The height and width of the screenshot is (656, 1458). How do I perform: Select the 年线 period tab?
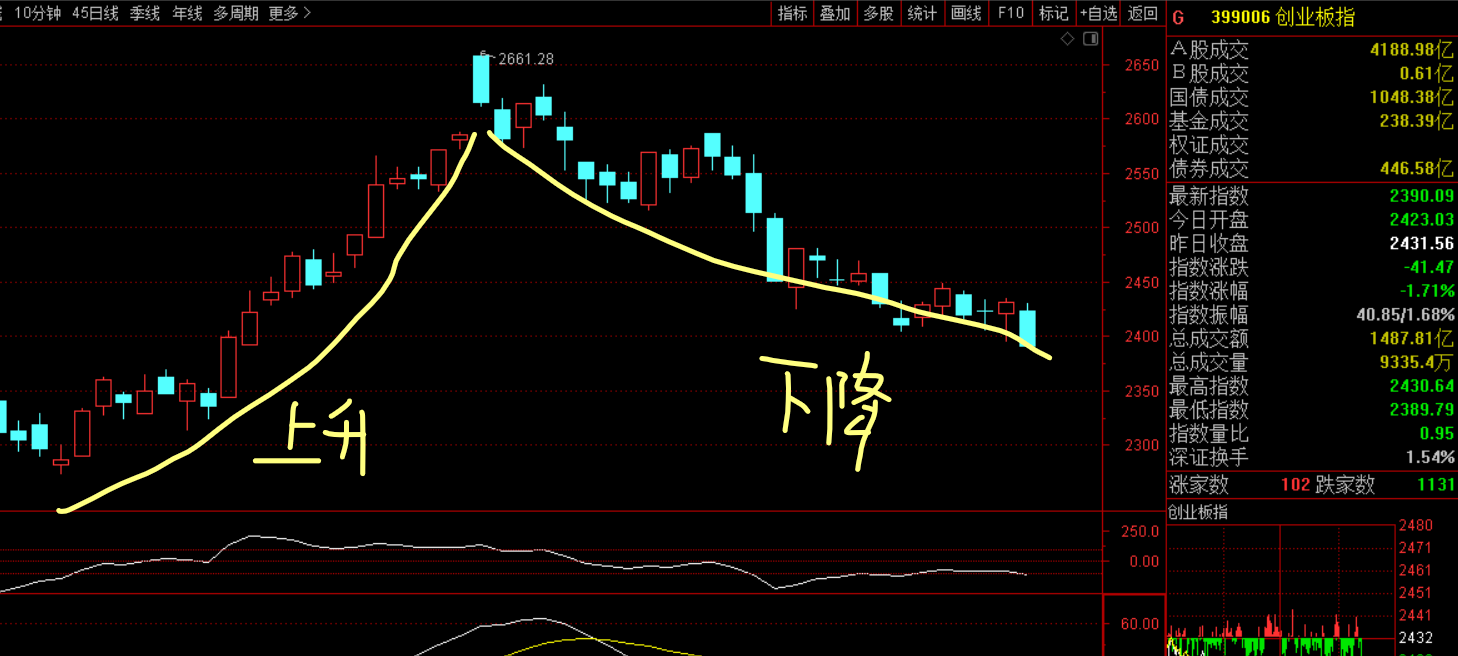pos(187,13)
